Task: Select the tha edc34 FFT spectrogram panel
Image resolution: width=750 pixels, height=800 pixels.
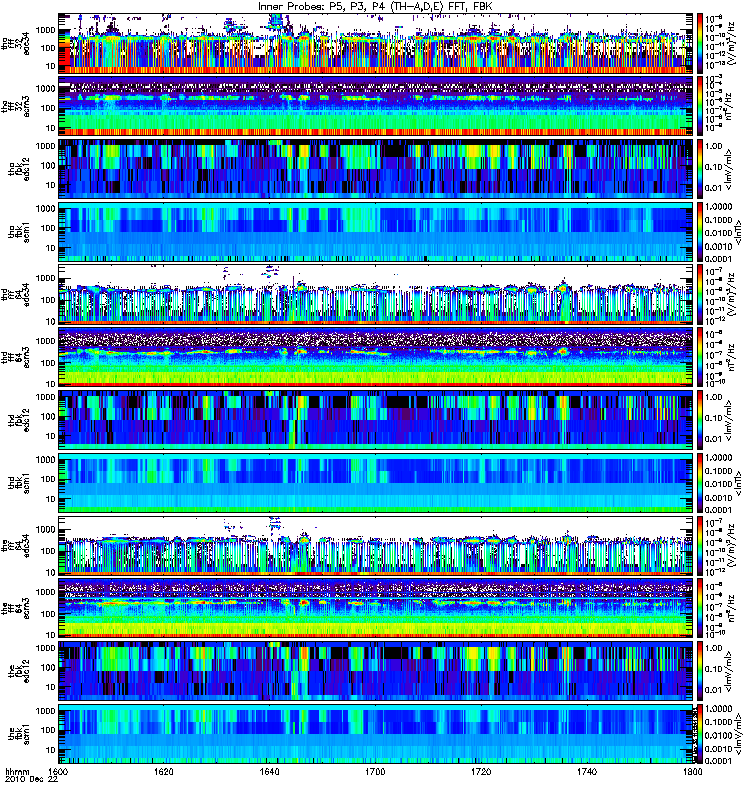Action: coord(376,44)
